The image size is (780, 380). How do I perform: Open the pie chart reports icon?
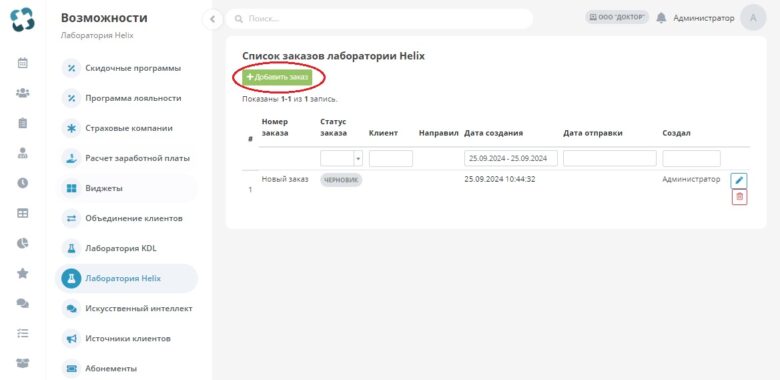(22, 243)
